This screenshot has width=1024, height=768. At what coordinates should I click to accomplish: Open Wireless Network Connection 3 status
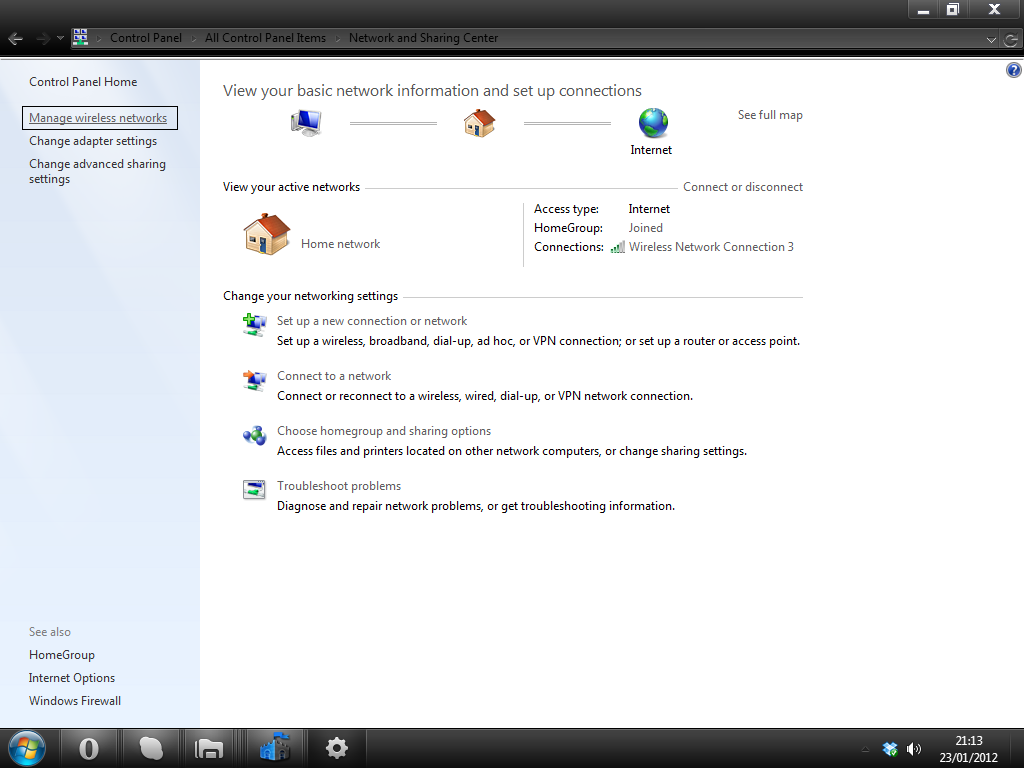click(711, 247)
